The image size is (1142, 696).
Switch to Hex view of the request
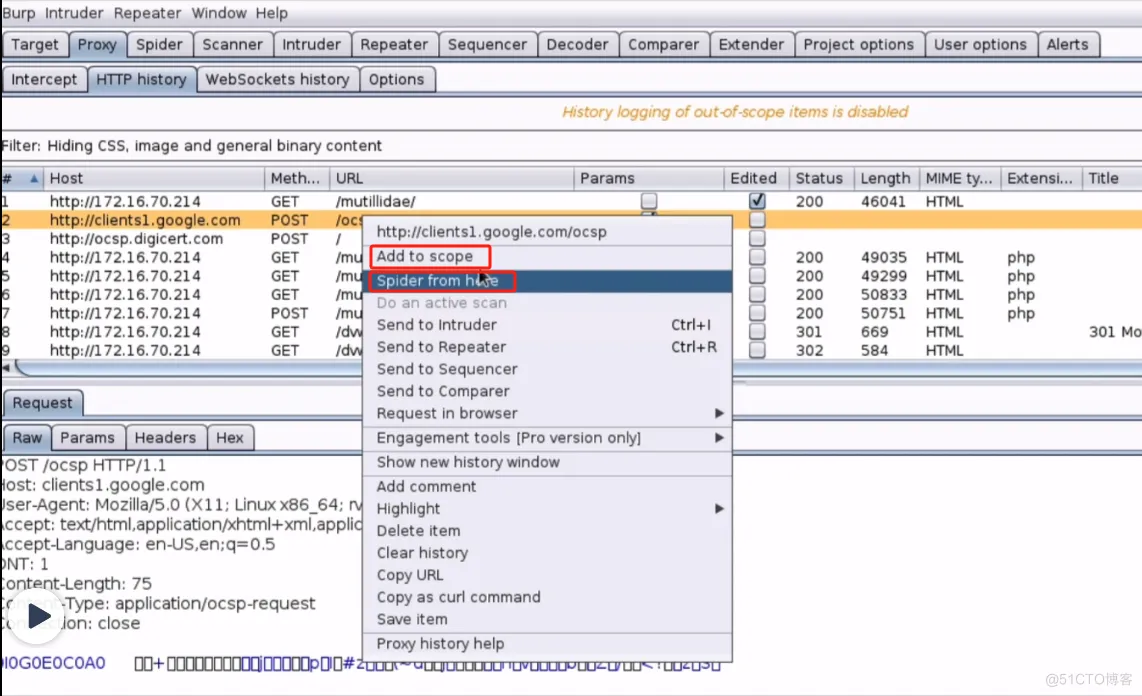click(231, 437)
